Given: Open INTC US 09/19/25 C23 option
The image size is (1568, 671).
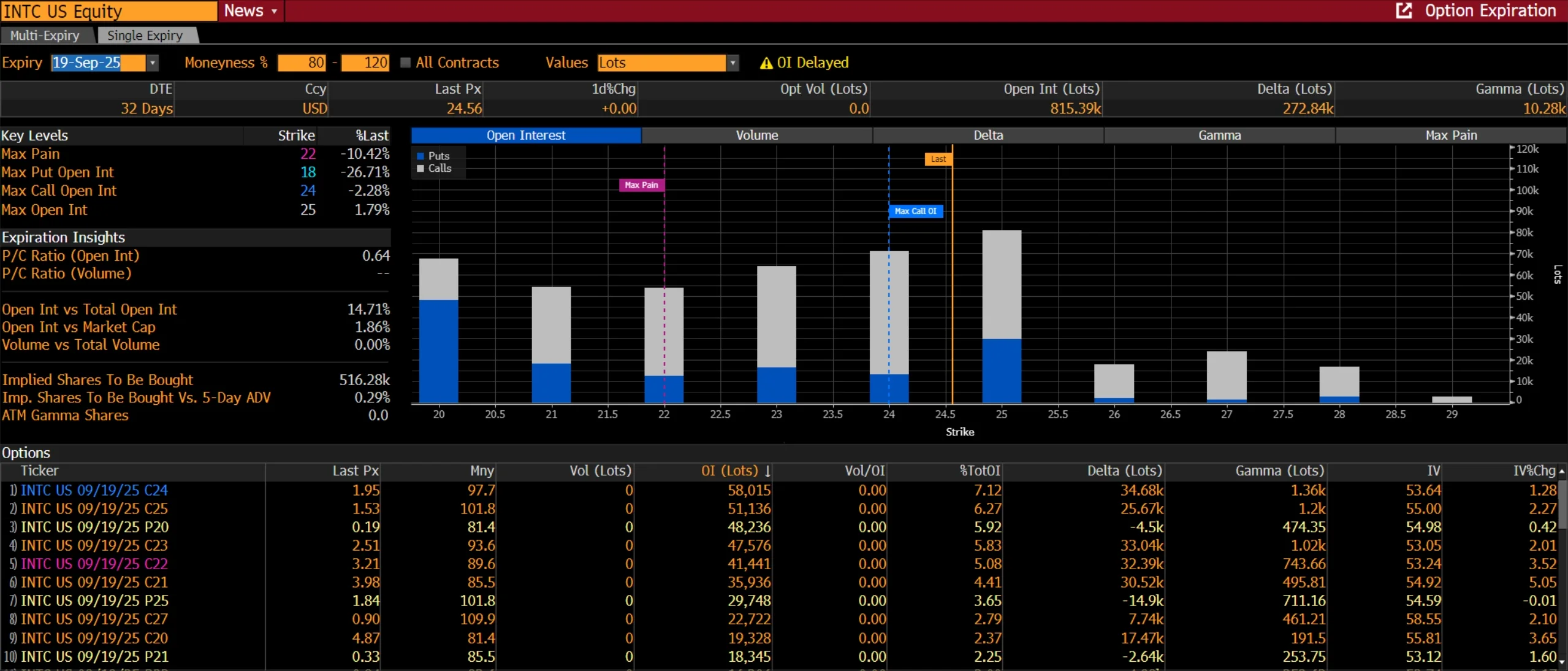Looking at the screenshot, I should (x=94, y=546).
